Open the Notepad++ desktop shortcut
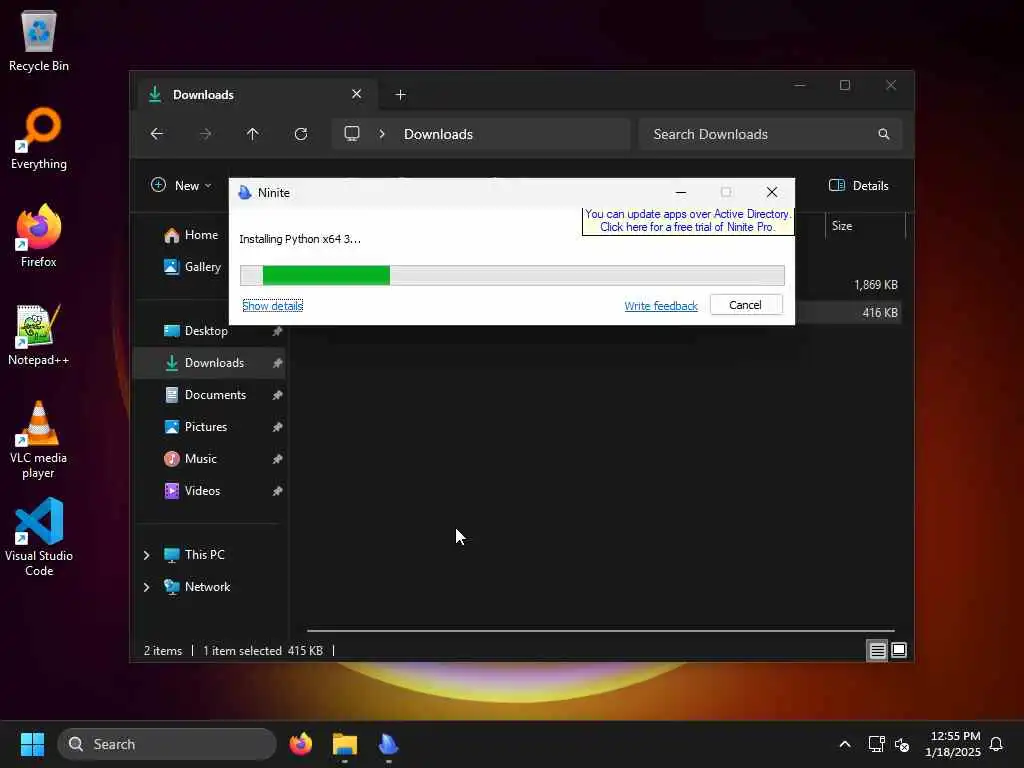The image size is (1024, 768). (x=39, y=334)
